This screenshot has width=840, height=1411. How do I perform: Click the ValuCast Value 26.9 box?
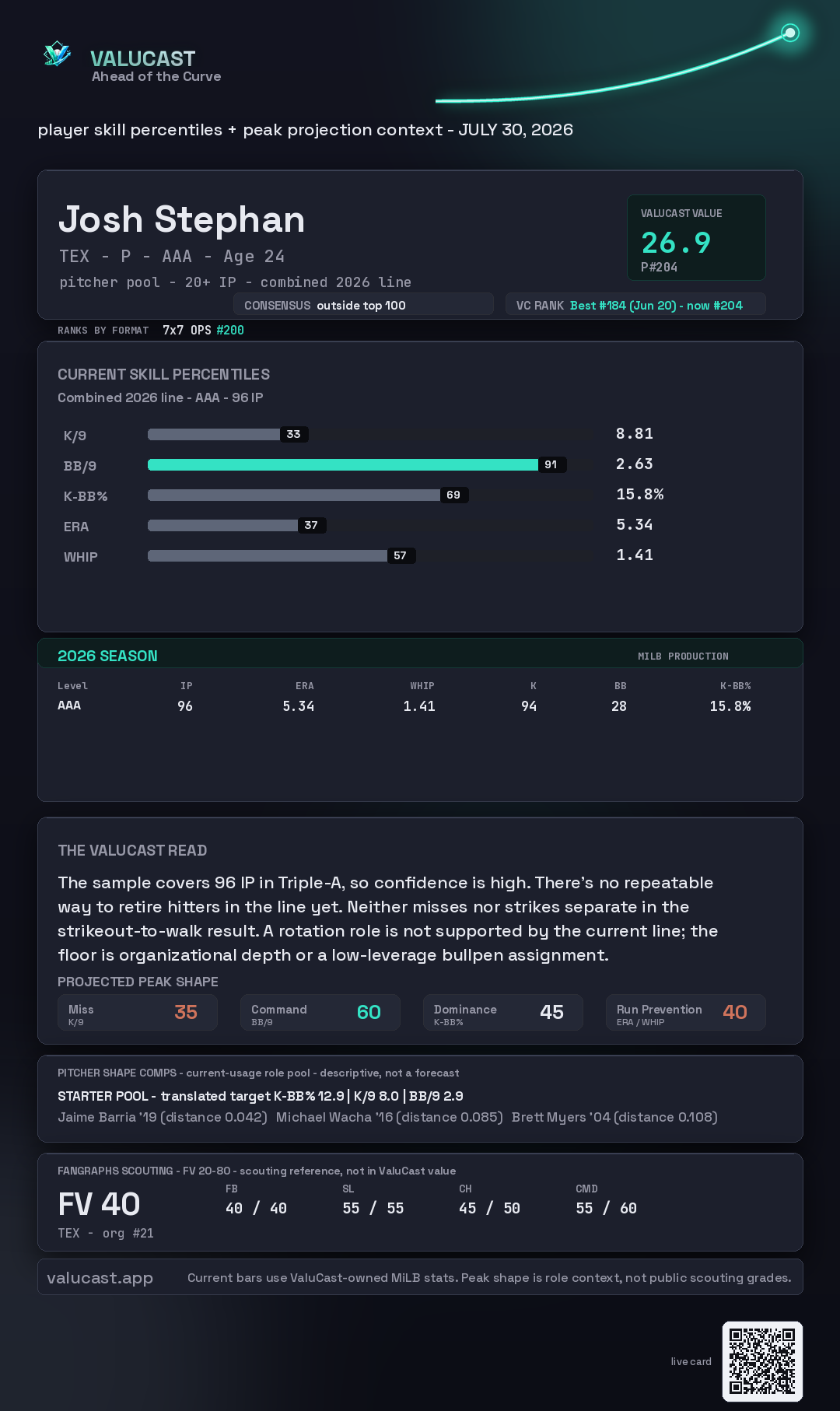696,237
